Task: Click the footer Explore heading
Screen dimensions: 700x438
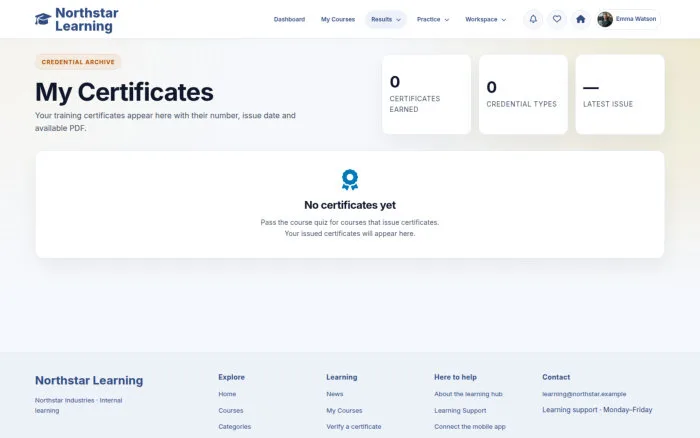Action: (231, 377)
